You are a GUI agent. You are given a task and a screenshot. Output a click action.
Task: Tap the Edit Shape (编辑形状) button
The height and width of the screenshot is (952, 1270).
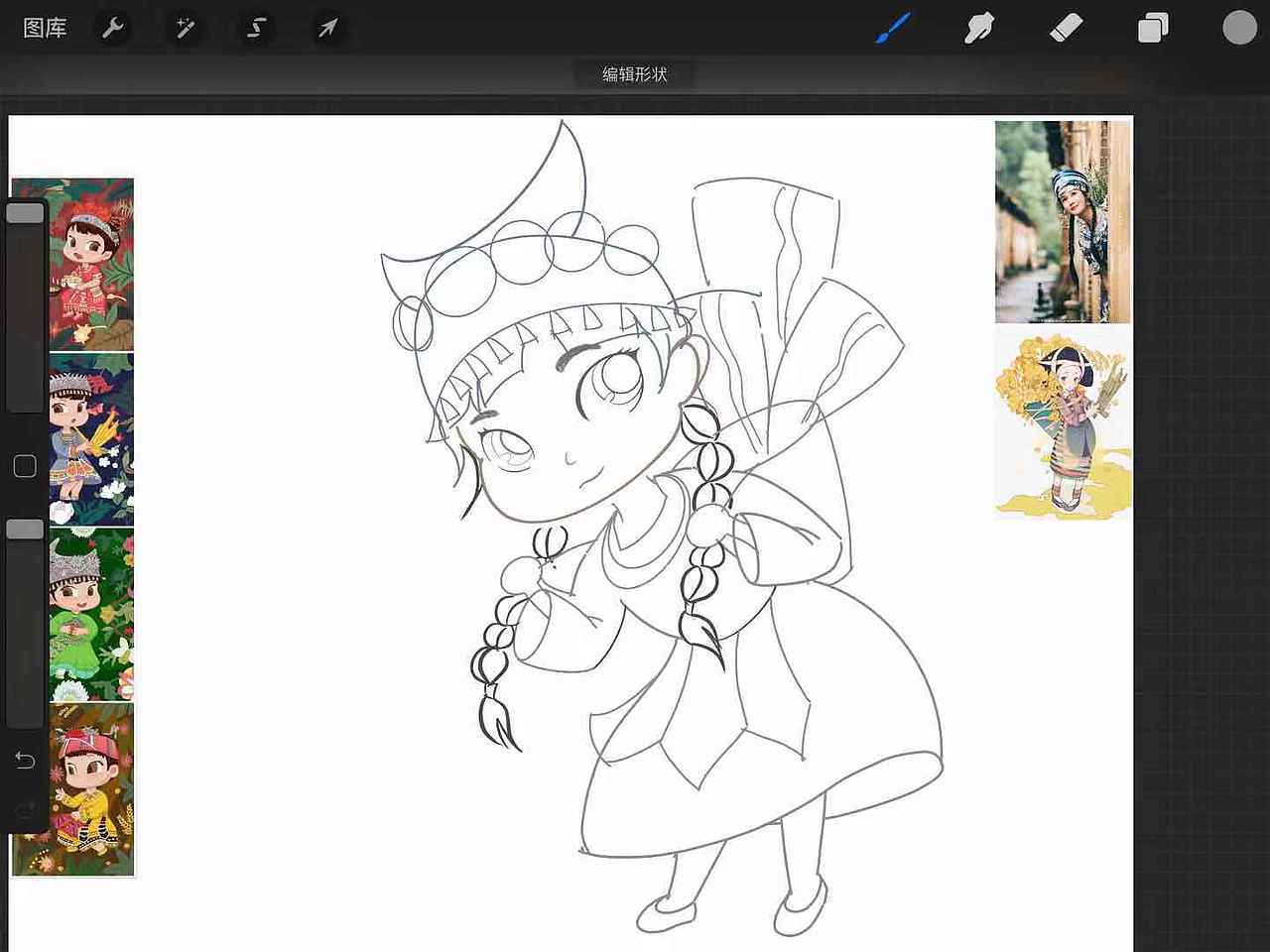635,74
